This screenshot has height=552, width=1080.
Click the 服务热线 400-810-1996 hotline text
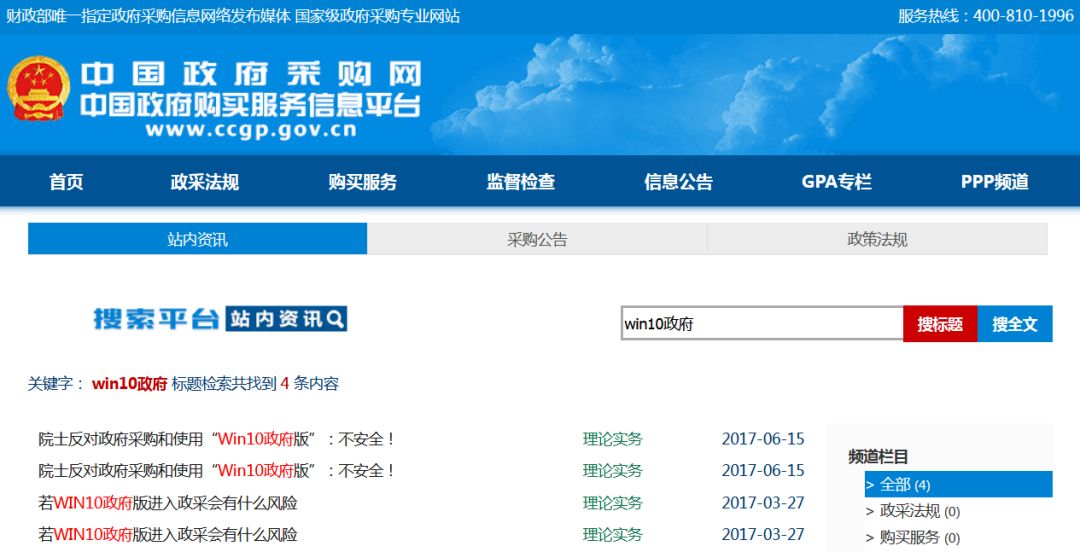coord(986,16)
